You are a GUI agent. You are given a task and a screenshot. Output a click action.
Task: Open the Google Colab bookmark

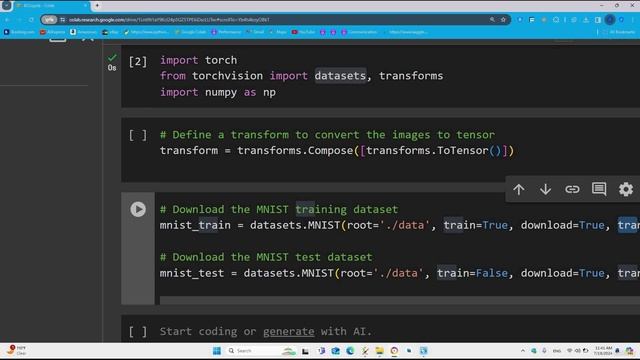pos(191,32)
